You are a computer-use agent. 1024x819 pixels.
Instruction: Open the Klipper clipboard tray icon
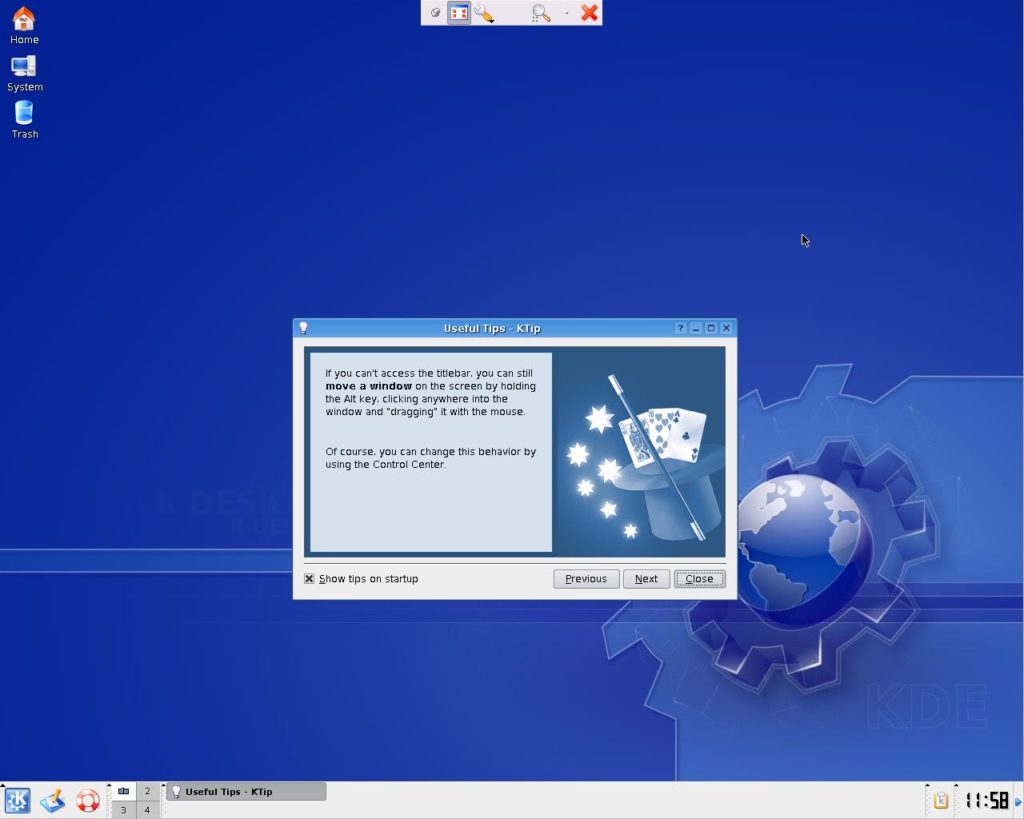pos(940,800)
